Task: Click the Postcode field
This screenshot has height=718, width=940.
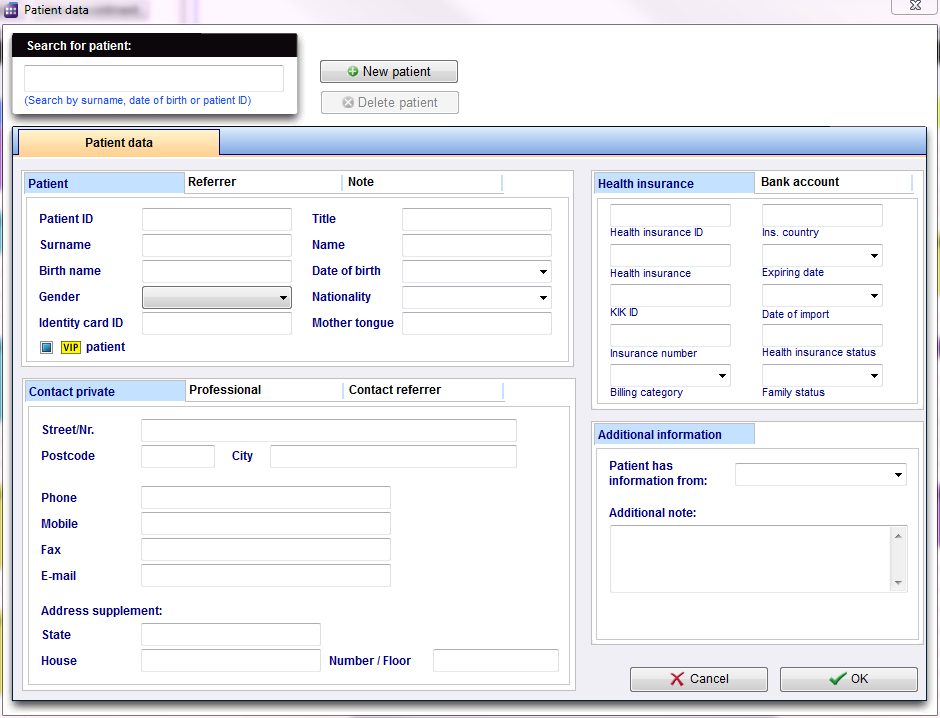Action: [x=178, y=457]
